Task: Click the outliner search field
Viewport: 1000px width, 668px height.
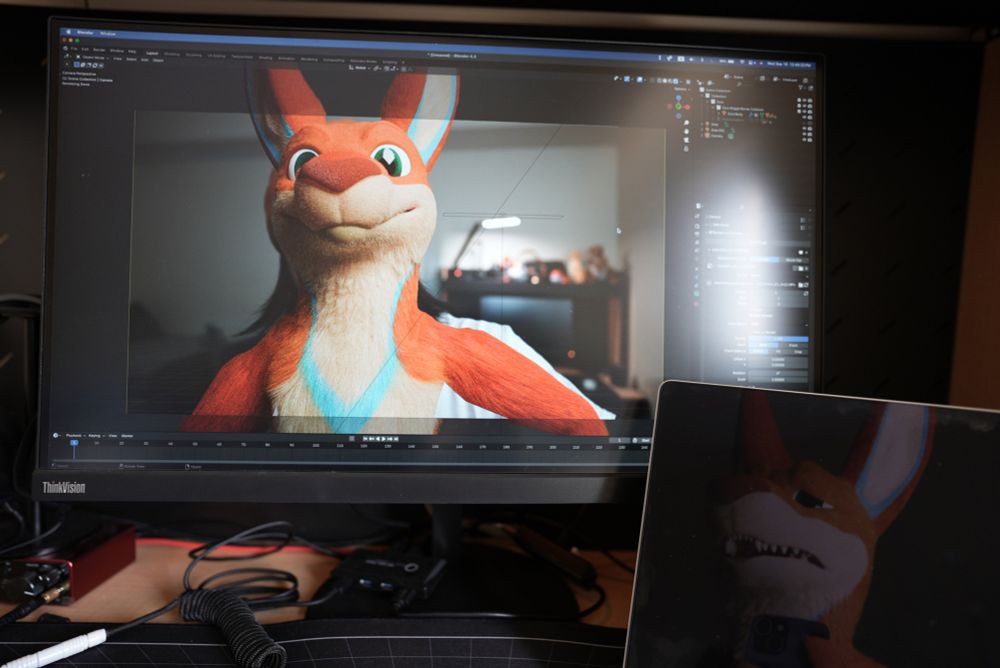Action: [745, 84]
